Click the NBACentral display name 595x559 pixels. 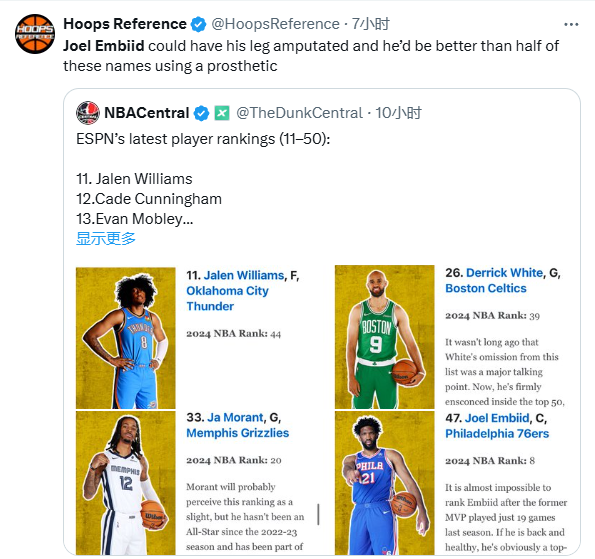[146, 113]
